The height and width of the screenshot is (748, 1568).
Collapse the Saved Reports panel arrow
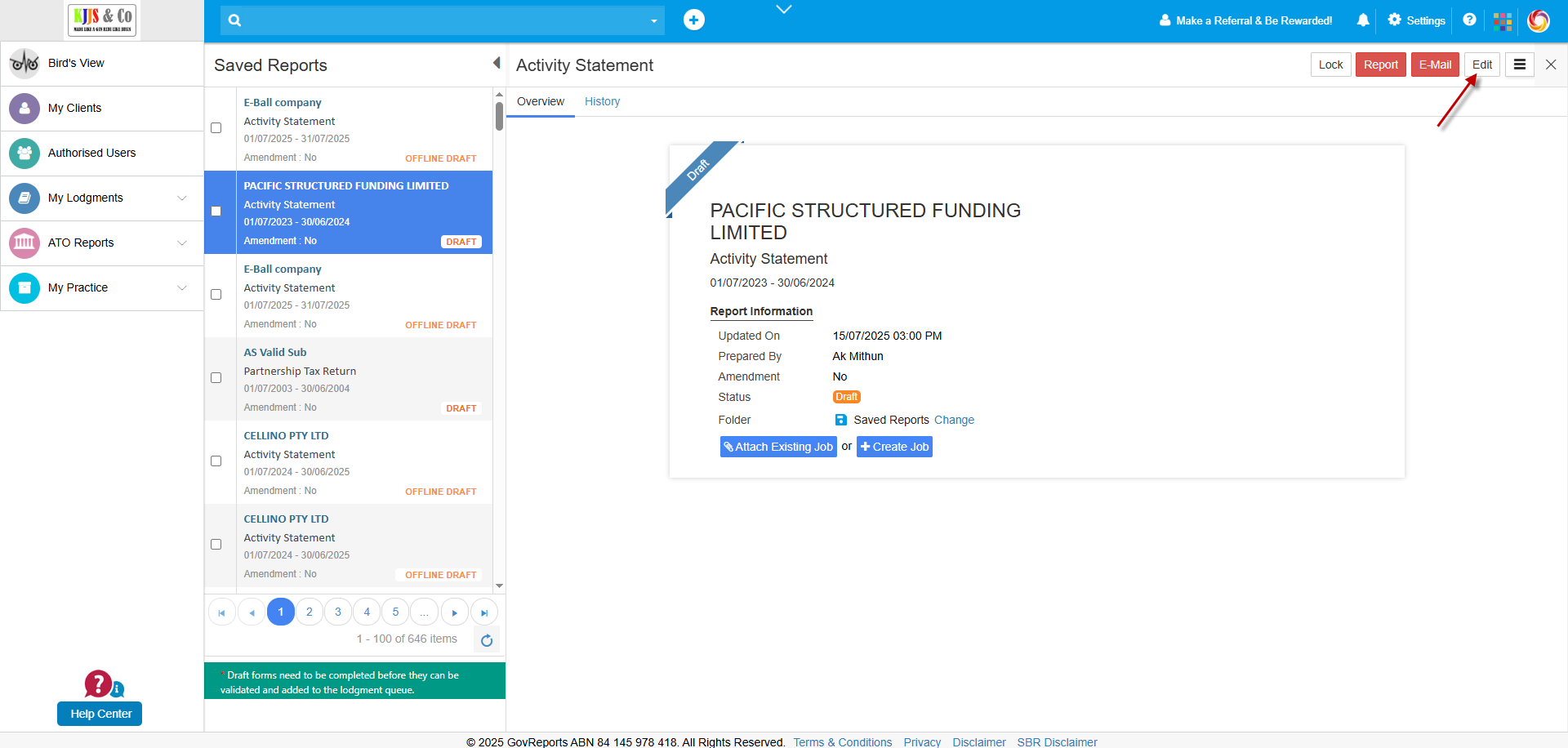coord(496,64)
